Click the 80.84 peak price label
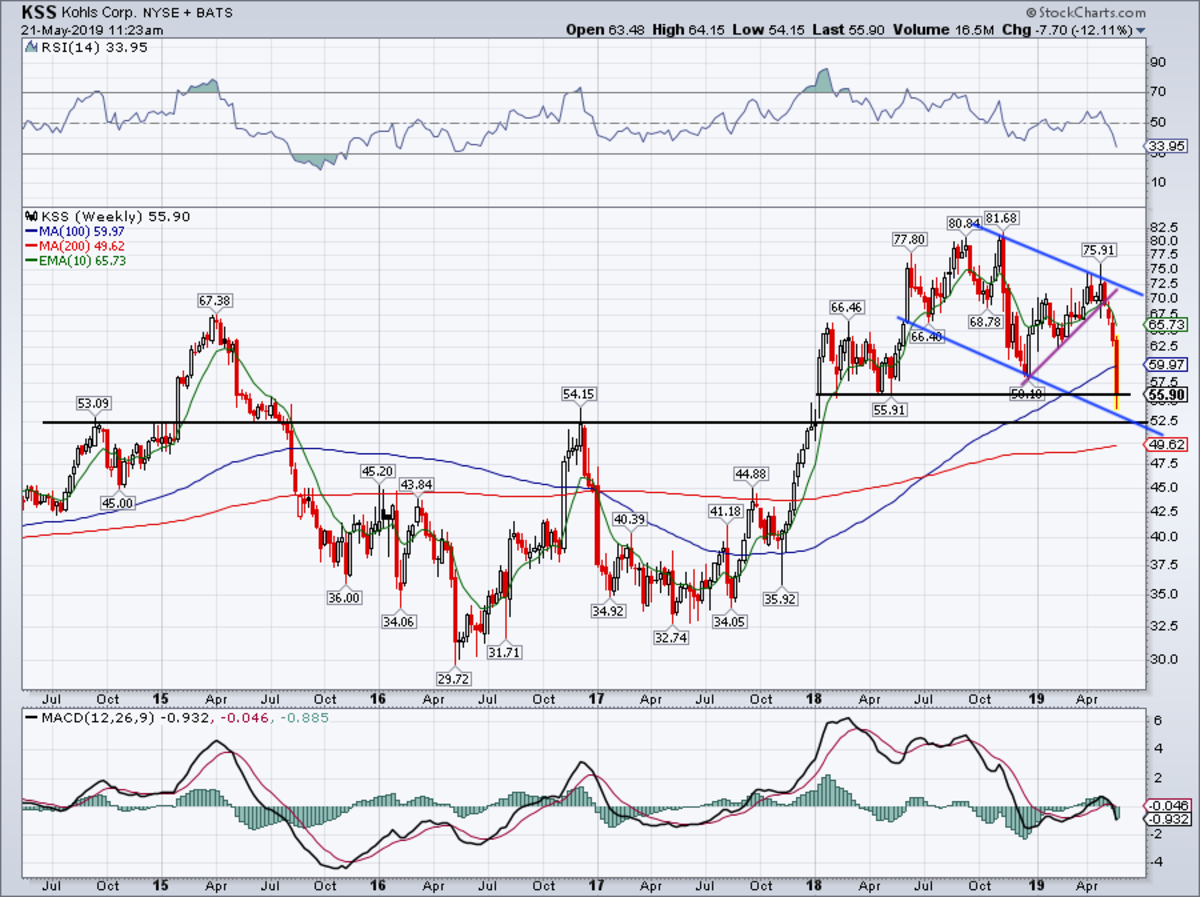Screen dimensions: 1200x897 tap(965, 222)
